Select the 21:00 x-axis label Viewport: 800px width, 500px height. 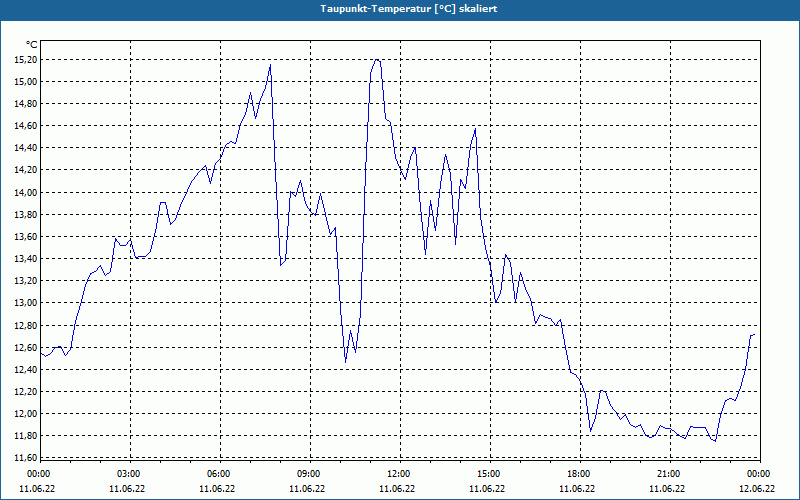pyautogui.click(x=669, y=474)
